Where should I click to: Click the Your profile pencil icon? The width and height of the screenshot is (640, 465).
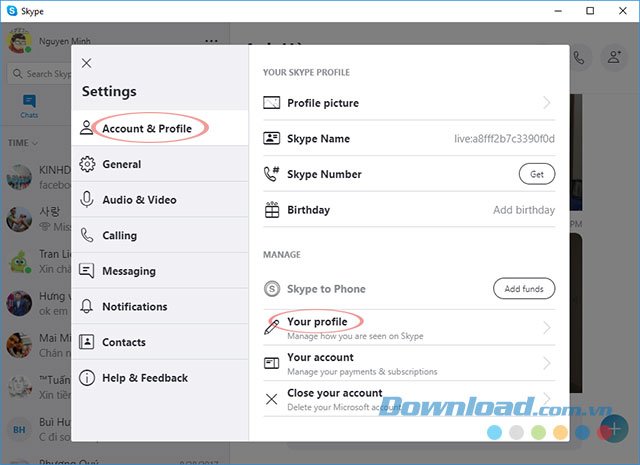coord(271,327)
